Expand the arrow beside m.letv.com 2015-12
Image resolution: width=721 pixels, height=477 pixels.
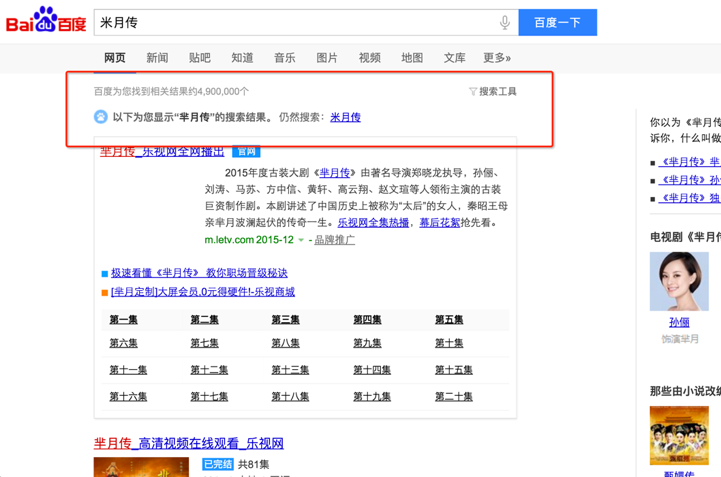301,240
